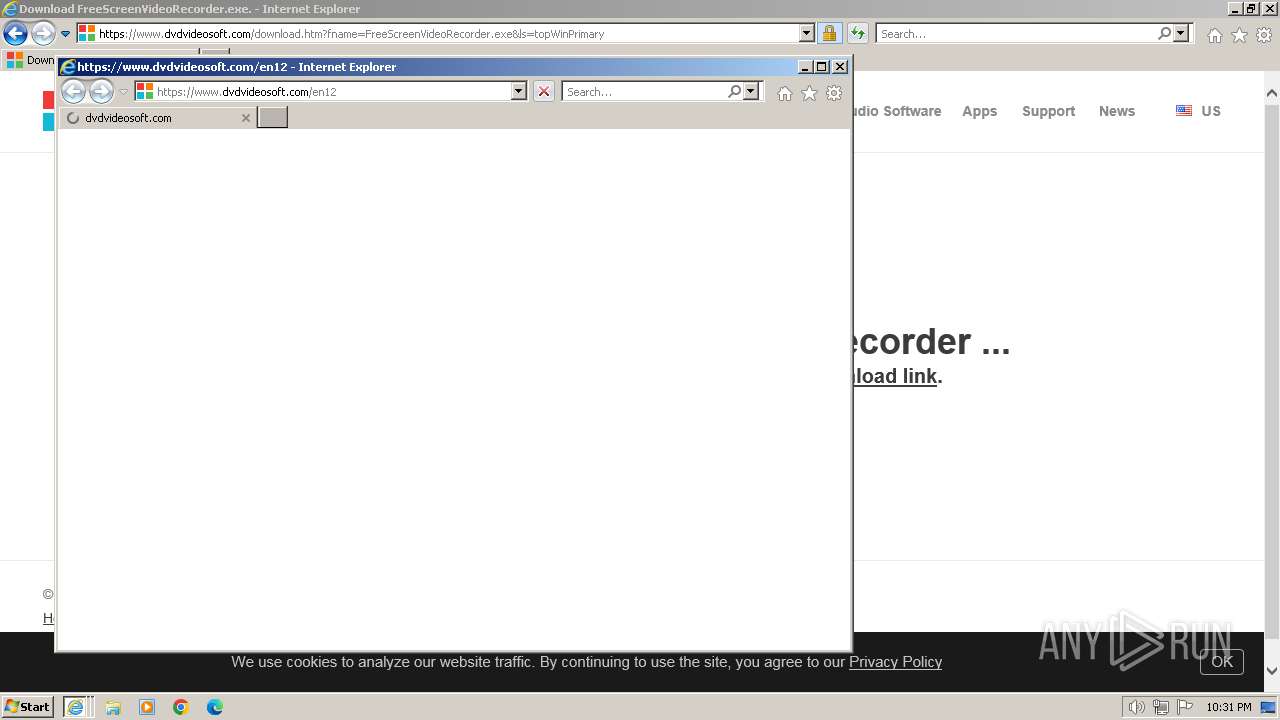Open media player from taskbar

click(x=147, y=707)
